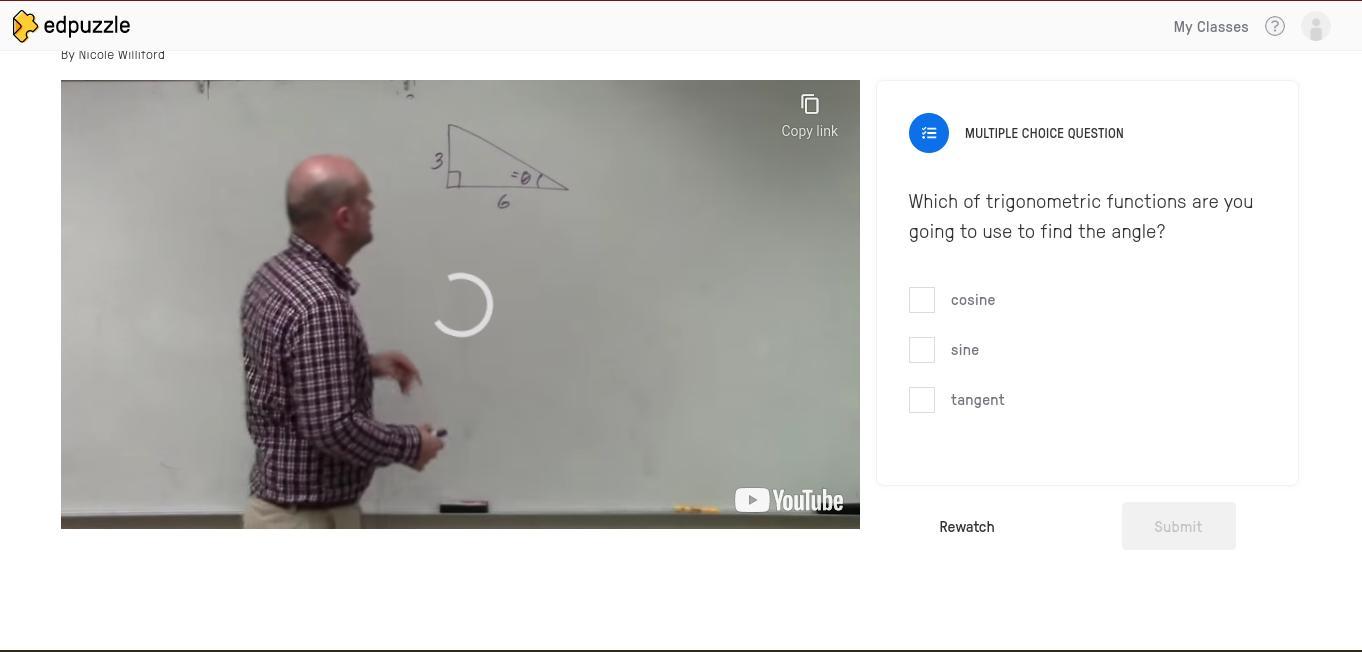Check the cosine answer checkbox
The width and height of the screenshot is (1362, 652).
(x=922, y=300)
